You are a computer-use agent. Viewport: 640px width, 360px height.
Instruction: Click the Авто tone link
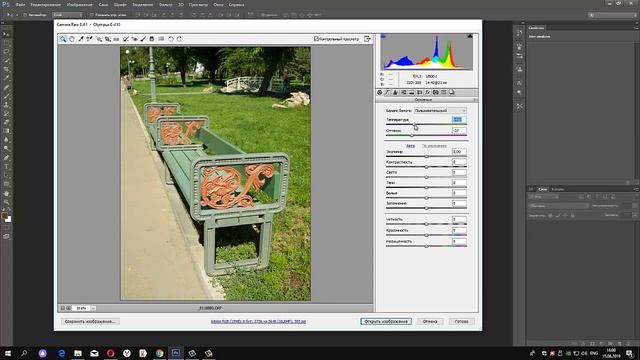coord(411,146)
